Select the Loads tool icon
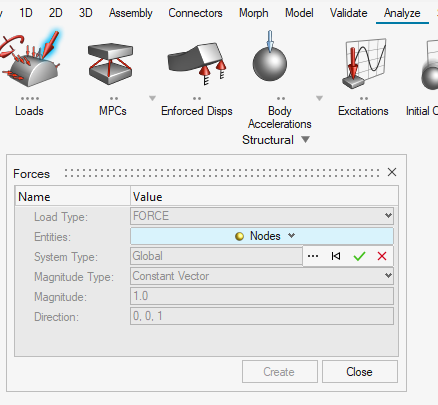438x405 pixels. [30, 59]
